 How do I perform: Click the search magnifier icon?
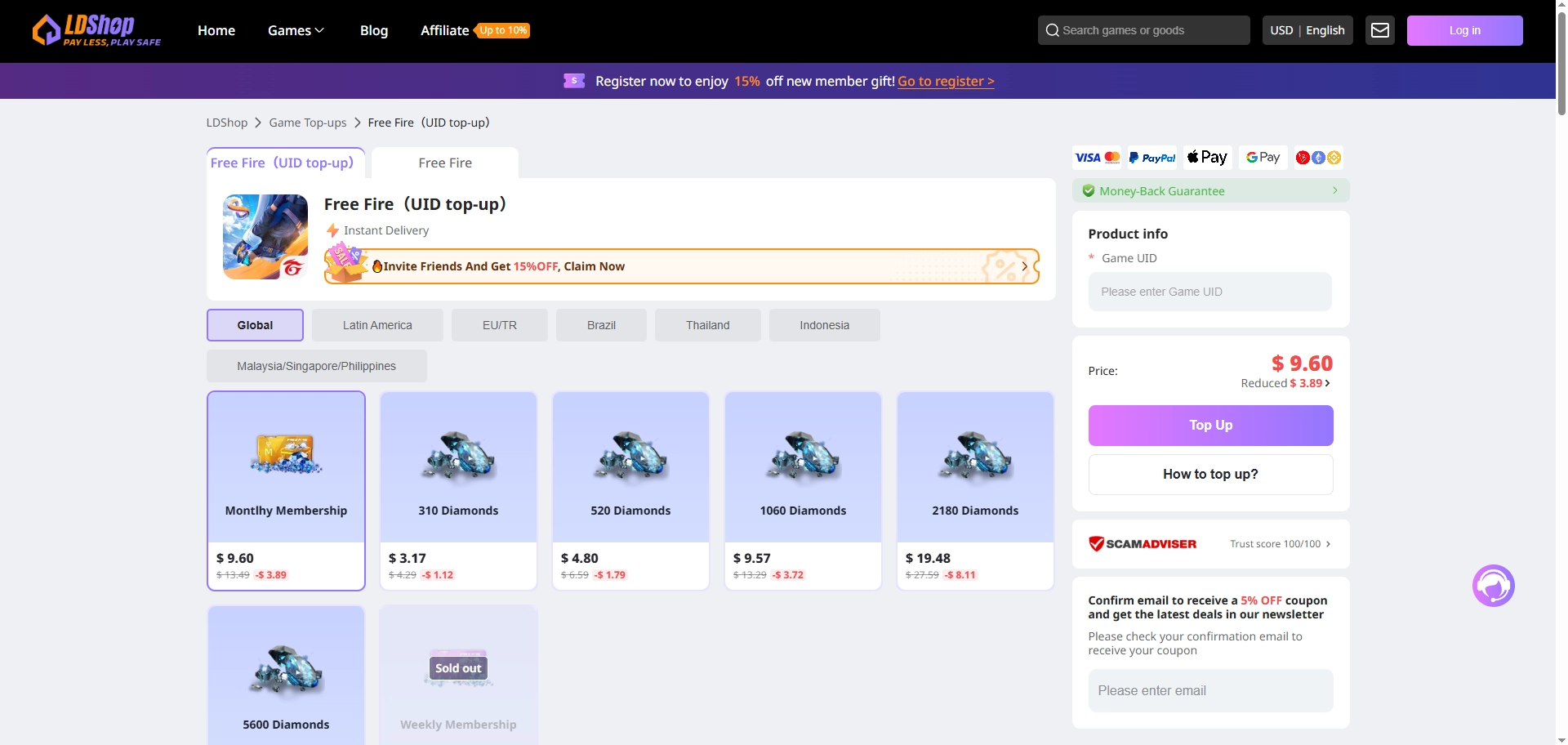(x=1053, y=30)
